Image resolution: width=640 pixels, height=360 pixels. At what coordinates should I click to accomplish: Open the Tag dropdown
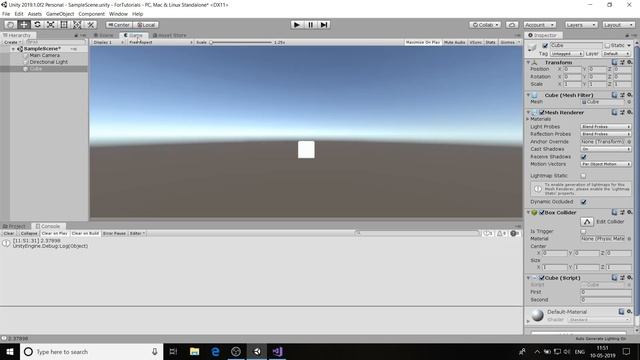[x=567, y=54]
